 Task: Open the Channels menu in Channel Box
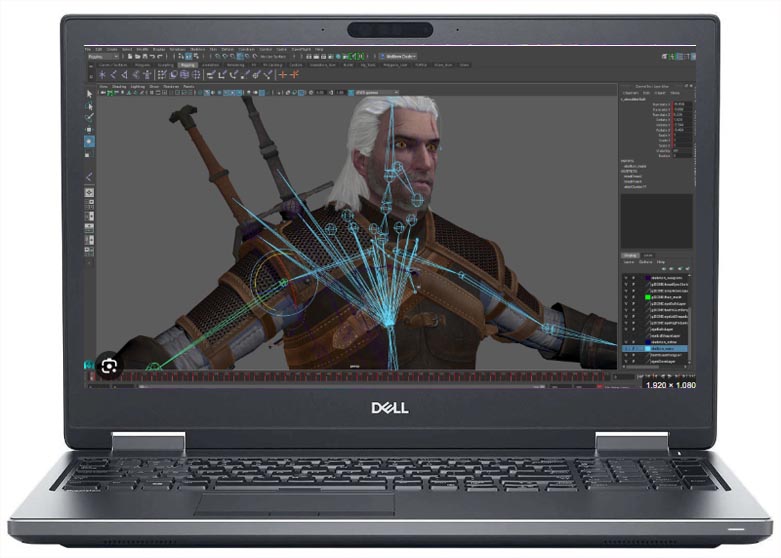[631, 93]
